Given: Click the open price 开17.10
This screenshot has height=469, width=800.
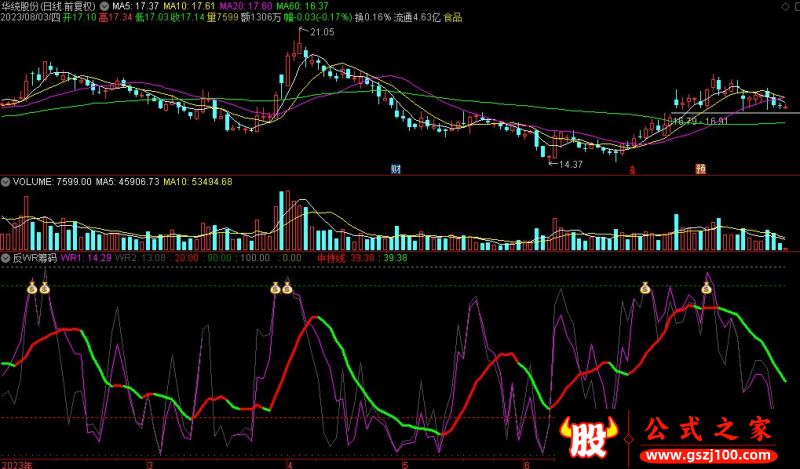Looking at the screenshot, I should point(79,17).
